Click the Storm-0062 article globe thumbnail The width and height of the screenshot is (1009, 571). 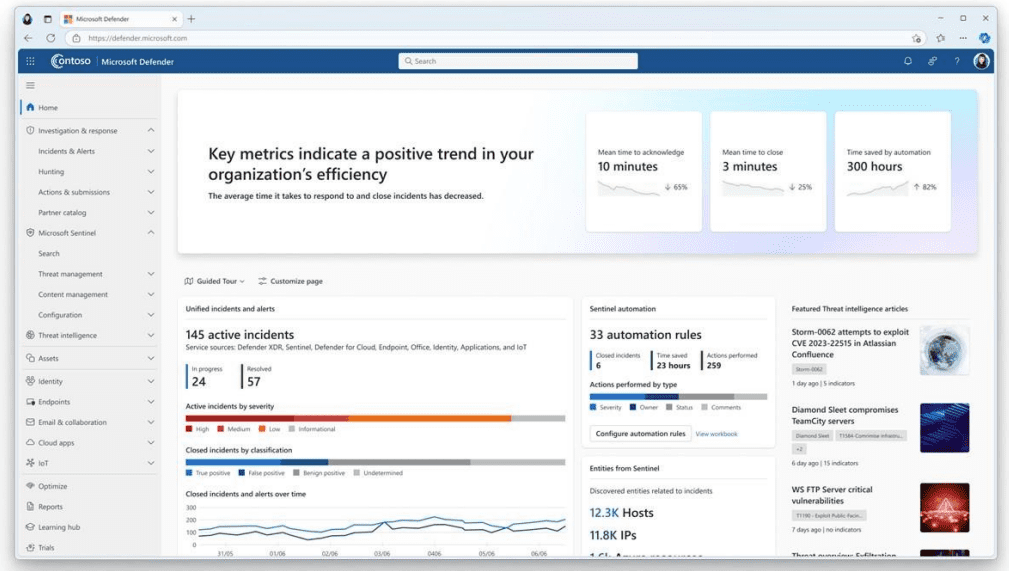[x=944, y=350]
